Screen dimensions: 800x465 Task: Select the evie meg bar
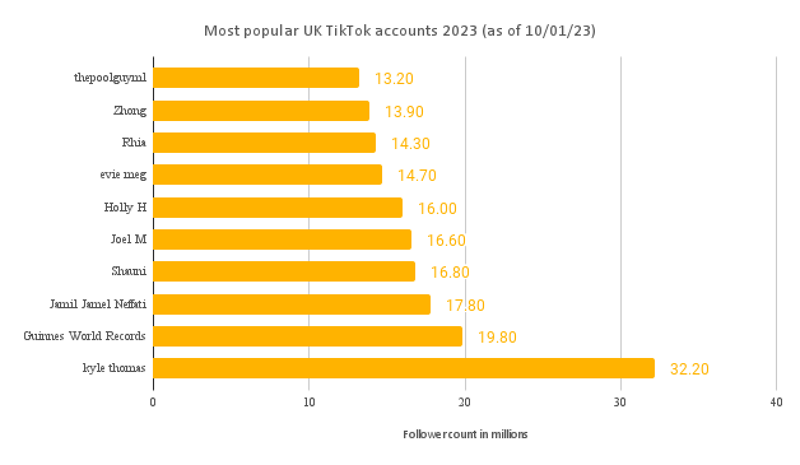267,175
